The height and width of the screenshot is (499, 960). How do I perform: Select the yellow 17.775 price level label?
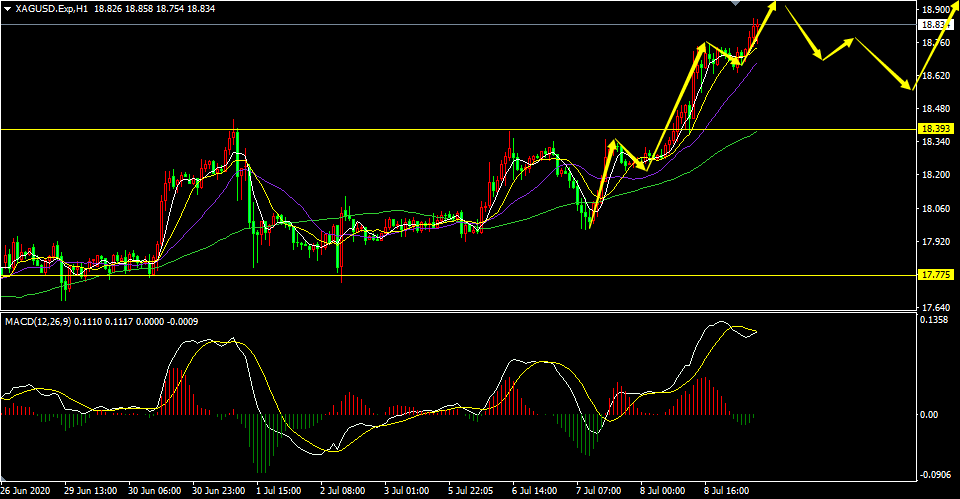pyautogui.click(x=936, y=275)
